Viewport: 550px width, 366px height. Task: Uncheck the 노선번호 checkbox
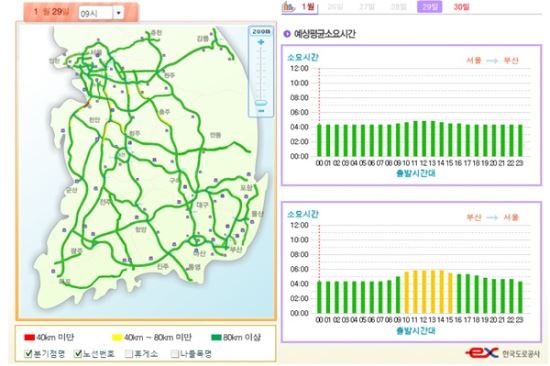click(x=78, y=354)
